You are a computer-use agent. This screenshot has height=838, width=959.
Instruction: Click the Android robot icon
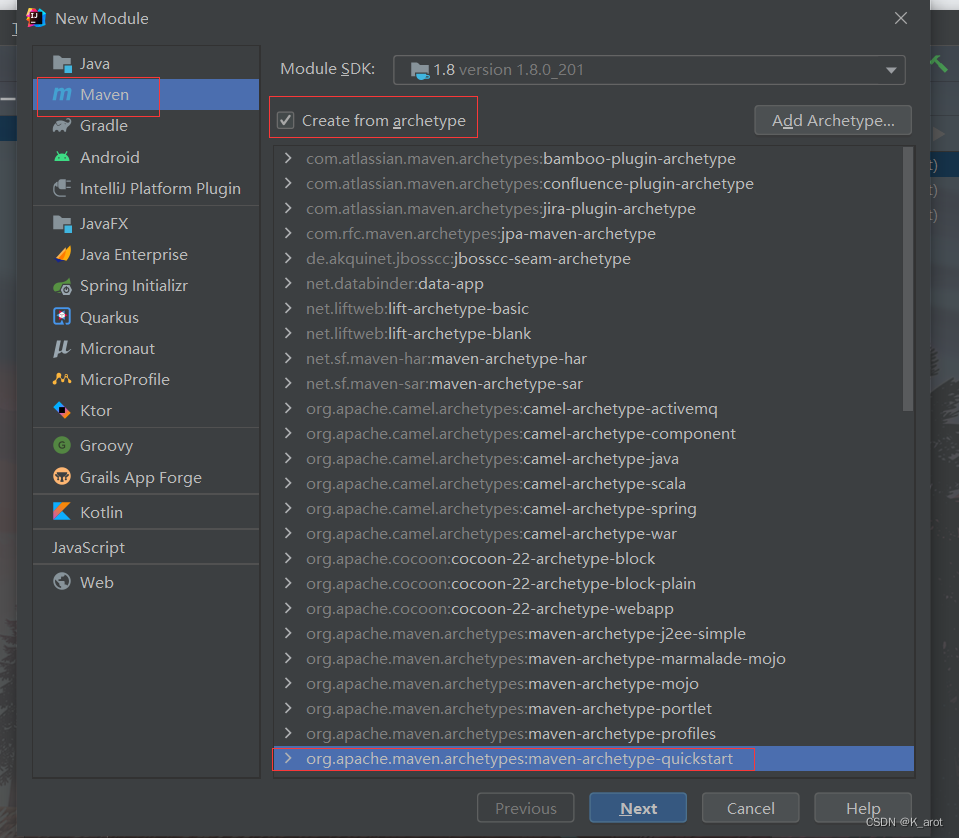pos(62,157)
